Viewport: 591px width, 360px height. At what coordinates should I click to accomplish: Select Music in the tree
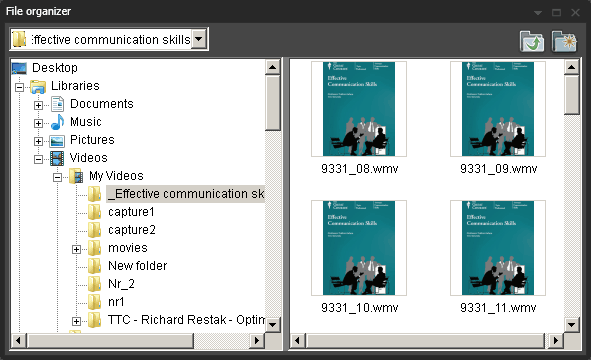pyautogui.click(x=86, y=122)
